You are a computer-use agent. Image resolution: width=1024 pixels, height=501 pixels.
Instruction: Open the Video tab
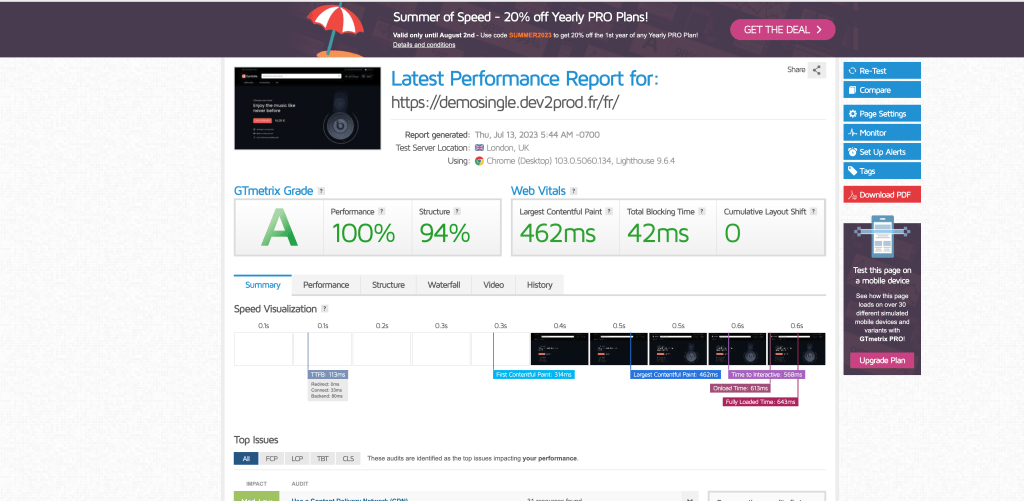[x=493, y=285]
